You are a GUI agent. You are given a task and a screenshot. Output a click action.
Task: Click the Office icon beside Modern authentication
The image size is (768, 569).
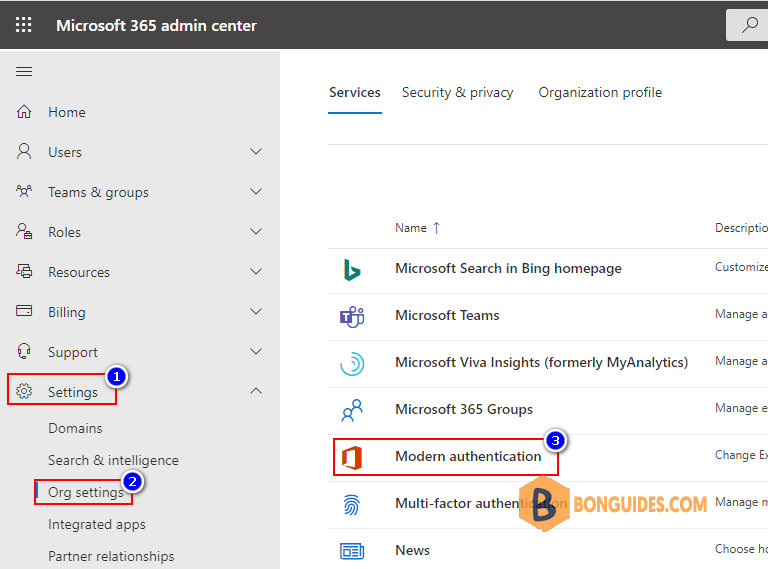(x=352, y=457)
